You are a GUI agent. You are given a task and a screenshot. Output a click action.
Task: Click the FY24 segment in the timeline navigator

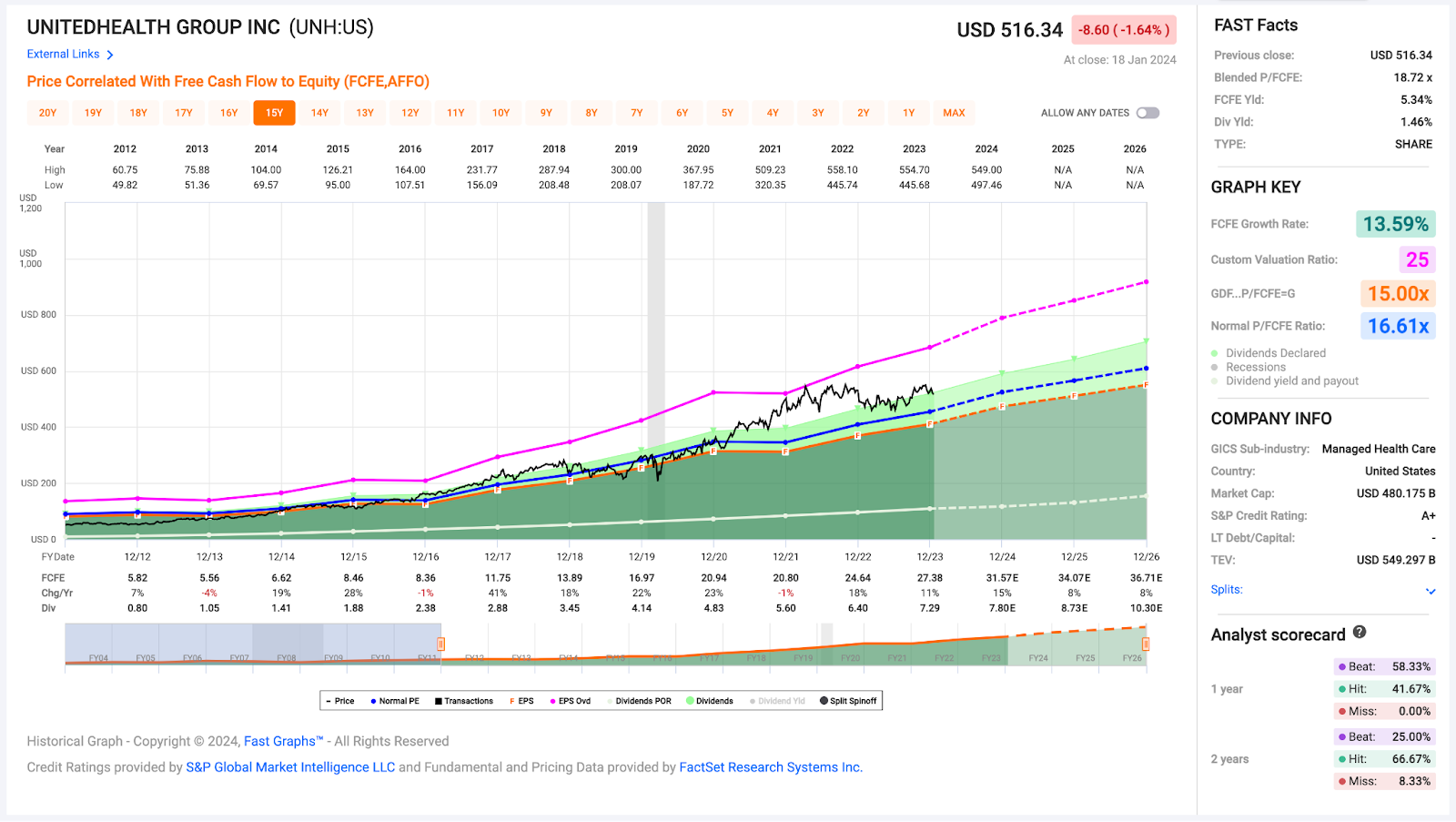1037,658
